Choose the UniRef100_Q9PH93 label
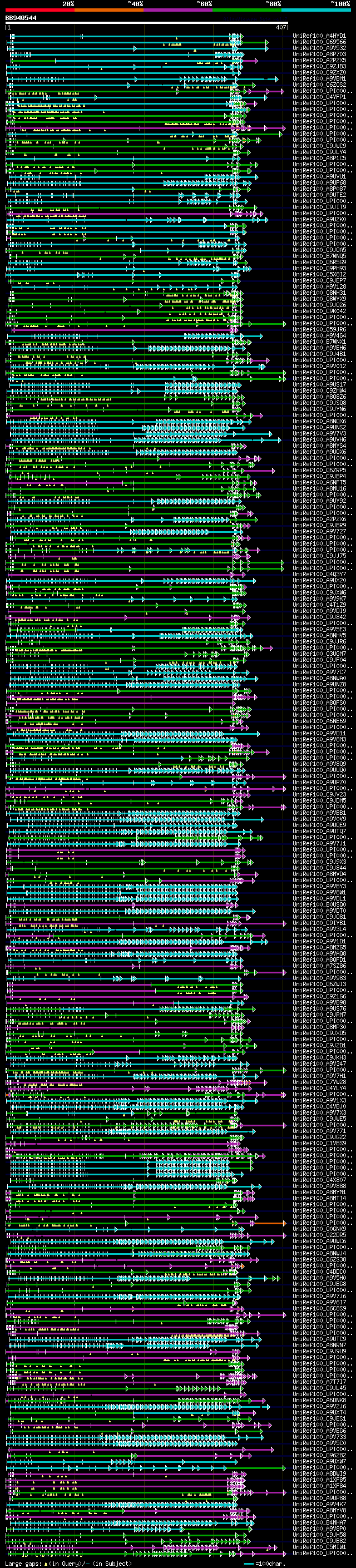 [x=319, y=269]
